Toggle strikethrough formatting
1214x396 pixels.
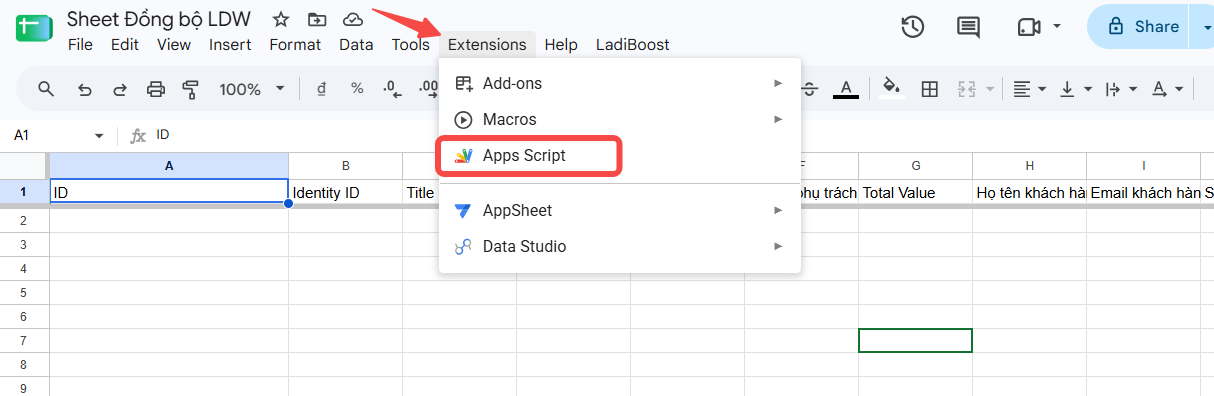coord(810,89)
